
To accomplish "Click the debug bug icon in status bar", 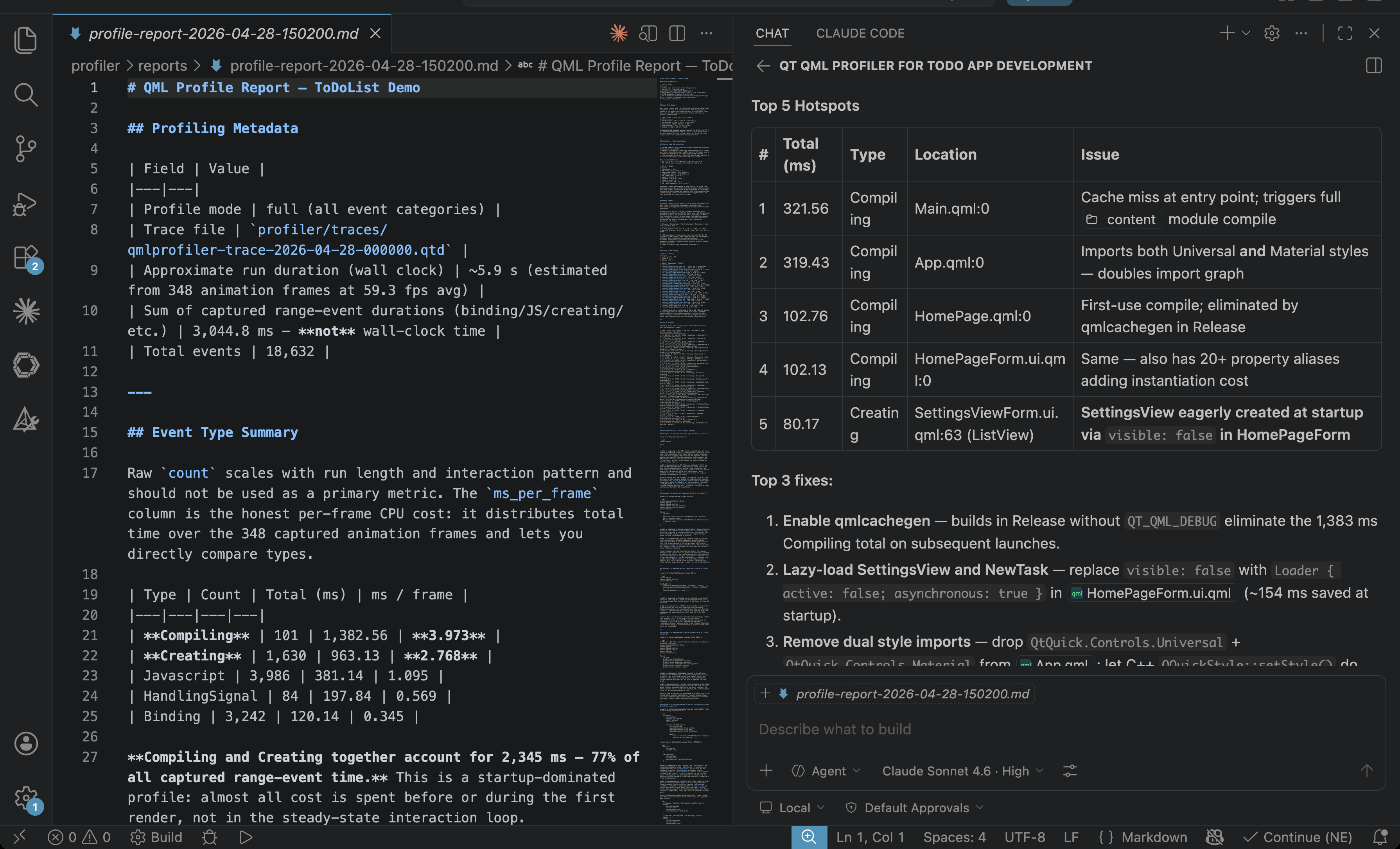I will (x=210, y=837).
